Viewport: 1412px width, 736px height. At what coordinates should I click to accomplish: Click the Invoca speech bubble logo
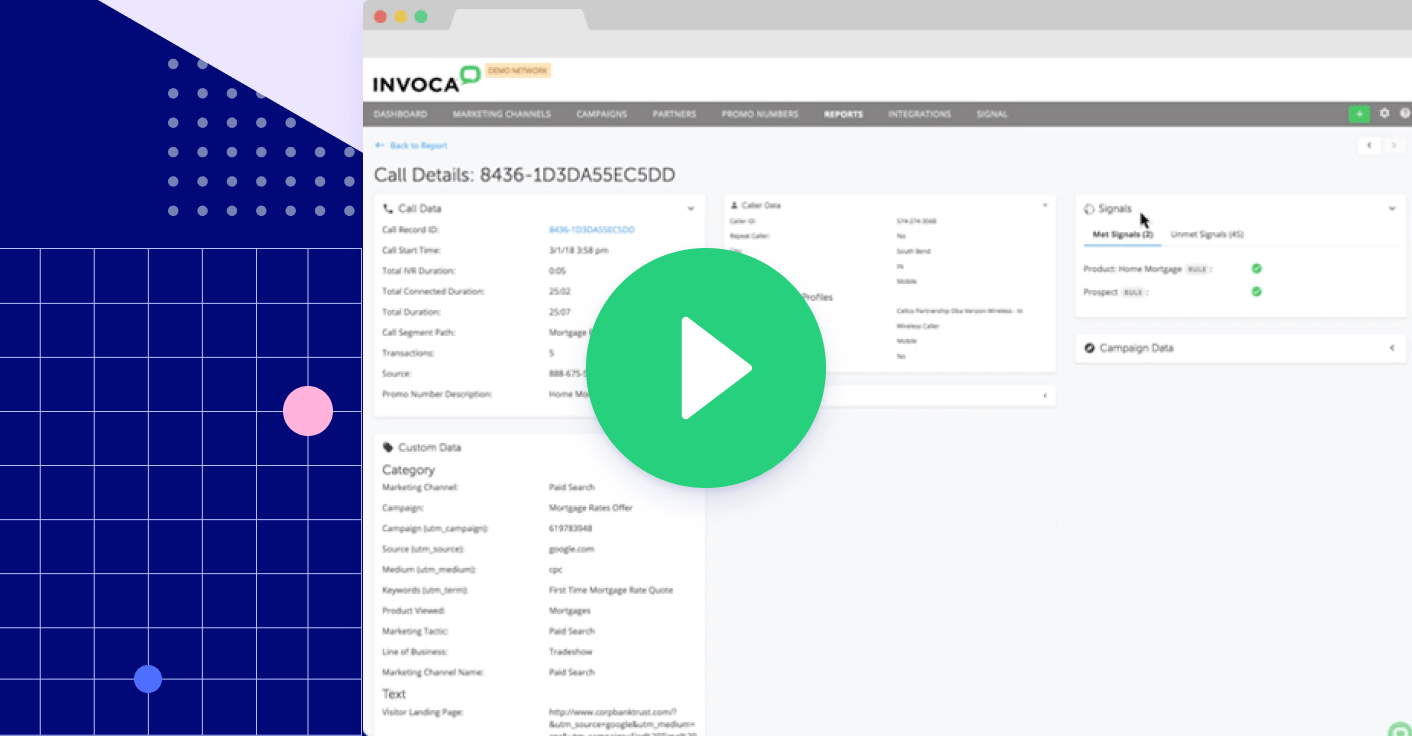(468, 74)
